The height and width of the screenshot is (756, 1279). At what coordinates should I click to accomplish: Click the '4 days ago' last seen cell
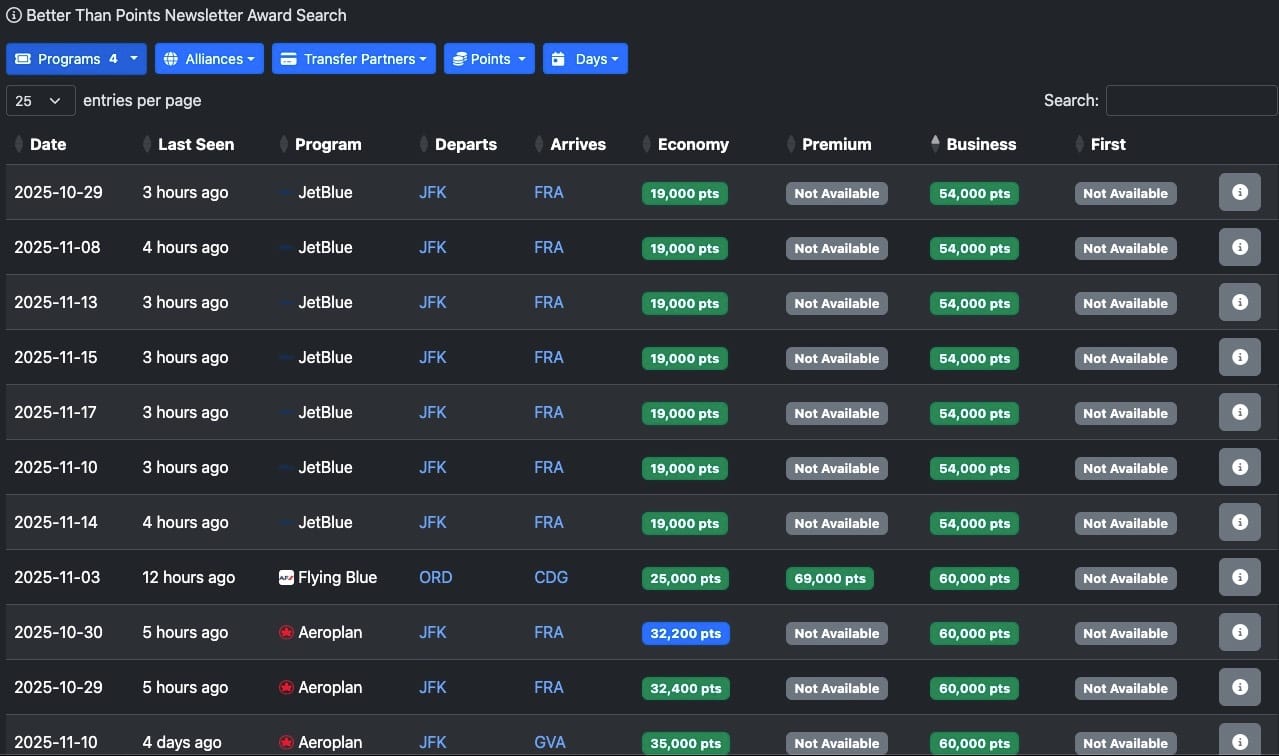coord(182,742)
